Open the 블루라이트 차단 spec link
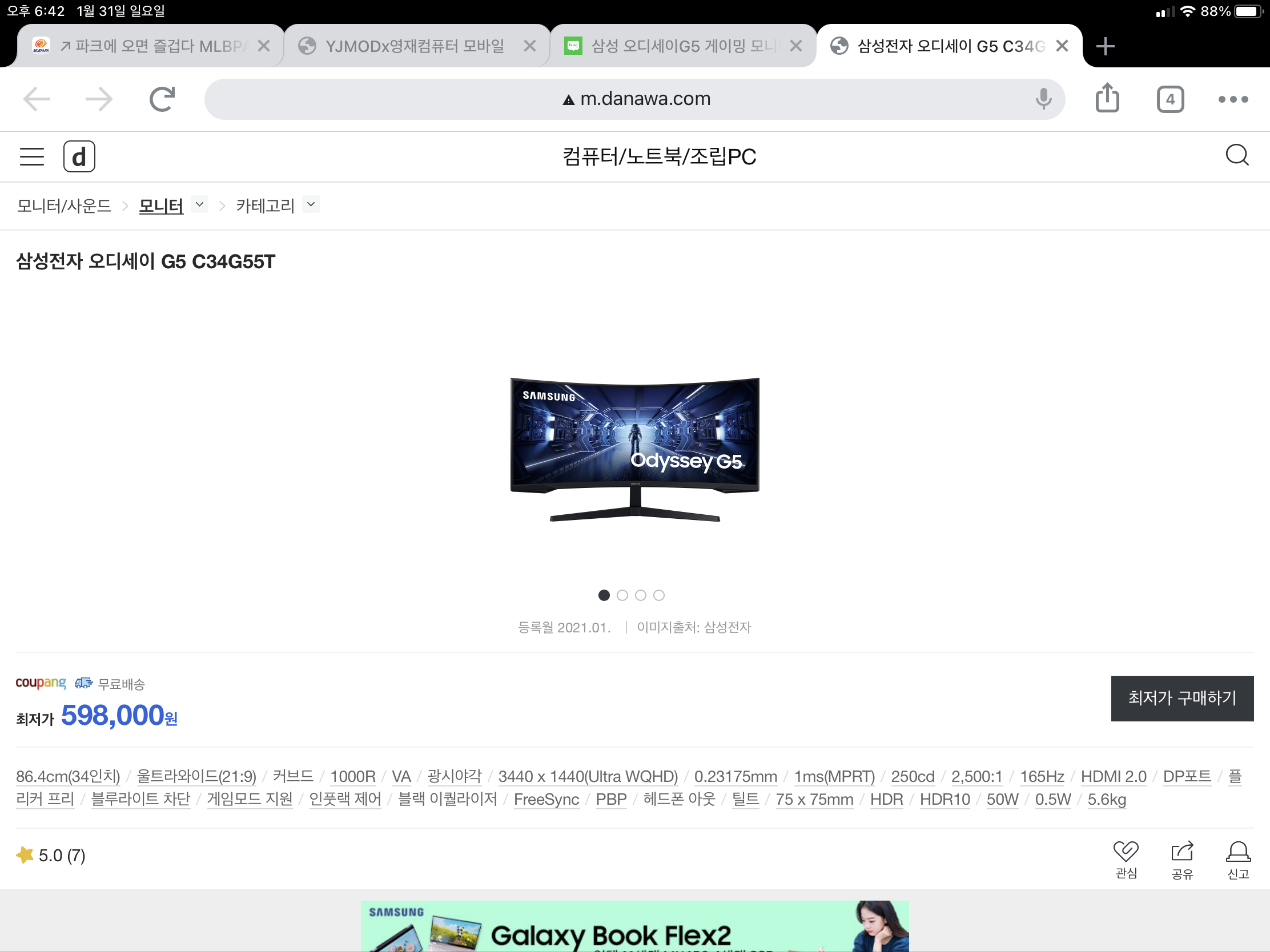Viewport: 1270px width, 952px height. 140,800
